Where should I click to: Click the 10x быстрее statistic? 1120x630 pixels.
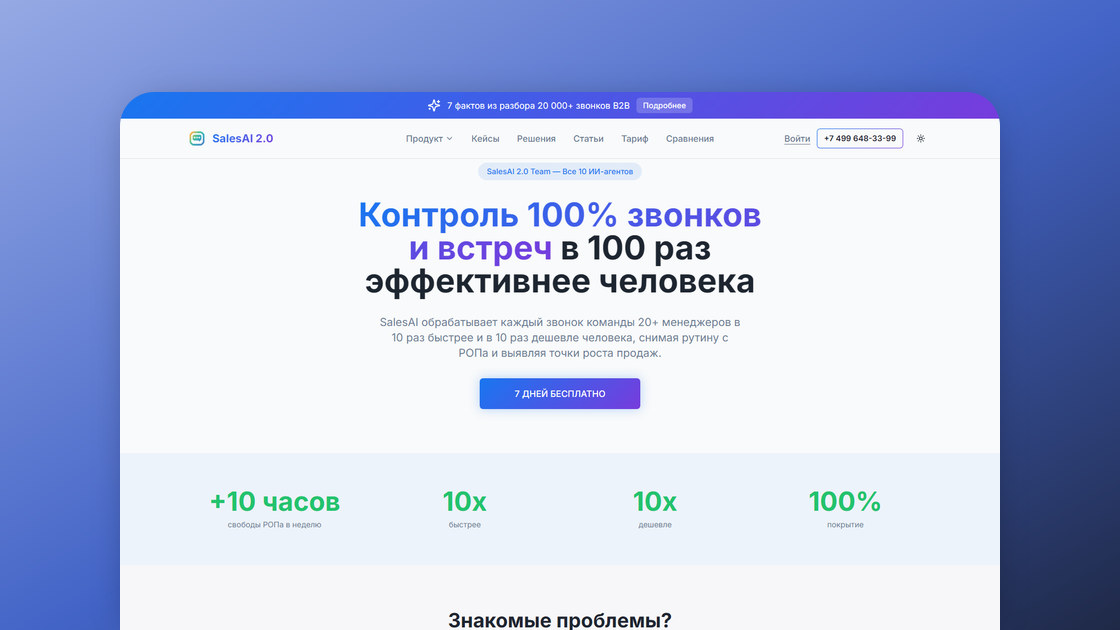tap(464, 509)
